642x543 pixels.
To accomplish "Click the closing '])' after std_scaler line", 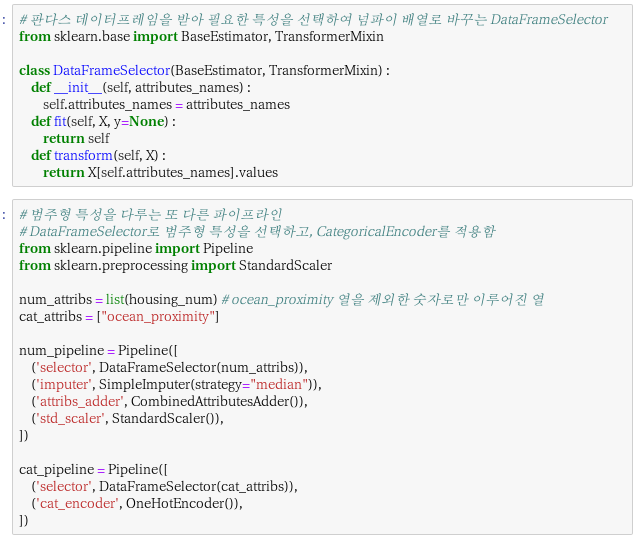I will click(x=24, y=435).
